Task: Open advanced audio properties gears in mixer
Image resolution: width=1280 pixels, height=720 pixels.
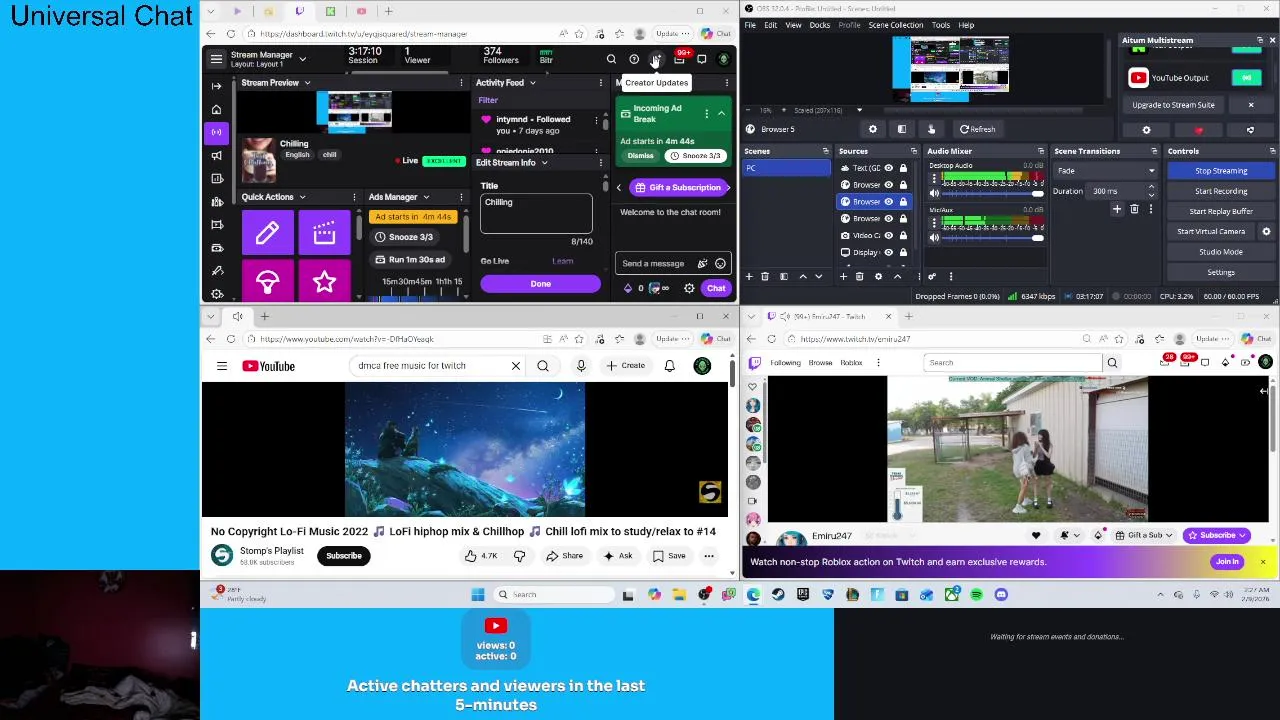Action: pos(932,276)
